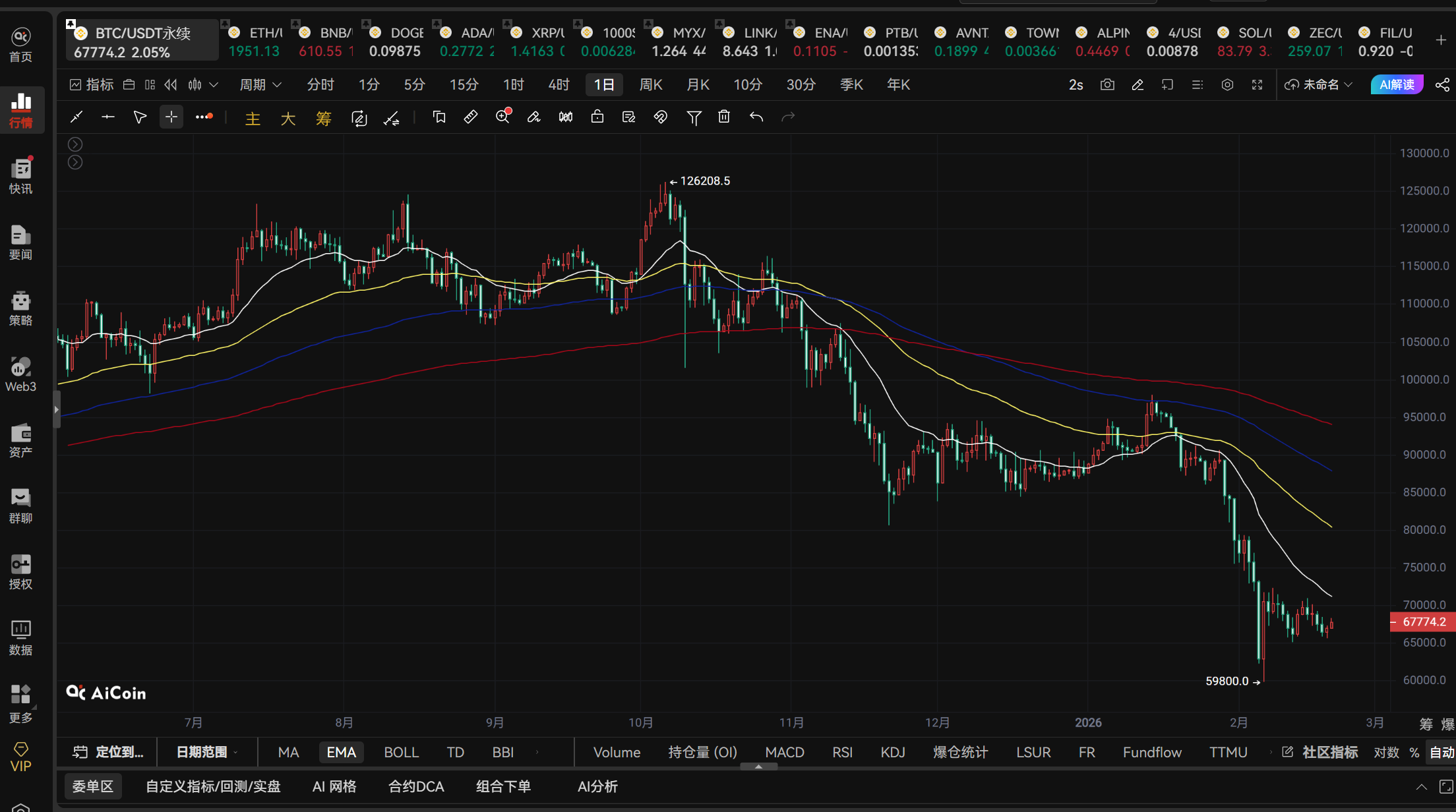Viewport: 1456px width, 812px height.
Task: Click the screenshot camera icon
Action: click(1107, 84)
